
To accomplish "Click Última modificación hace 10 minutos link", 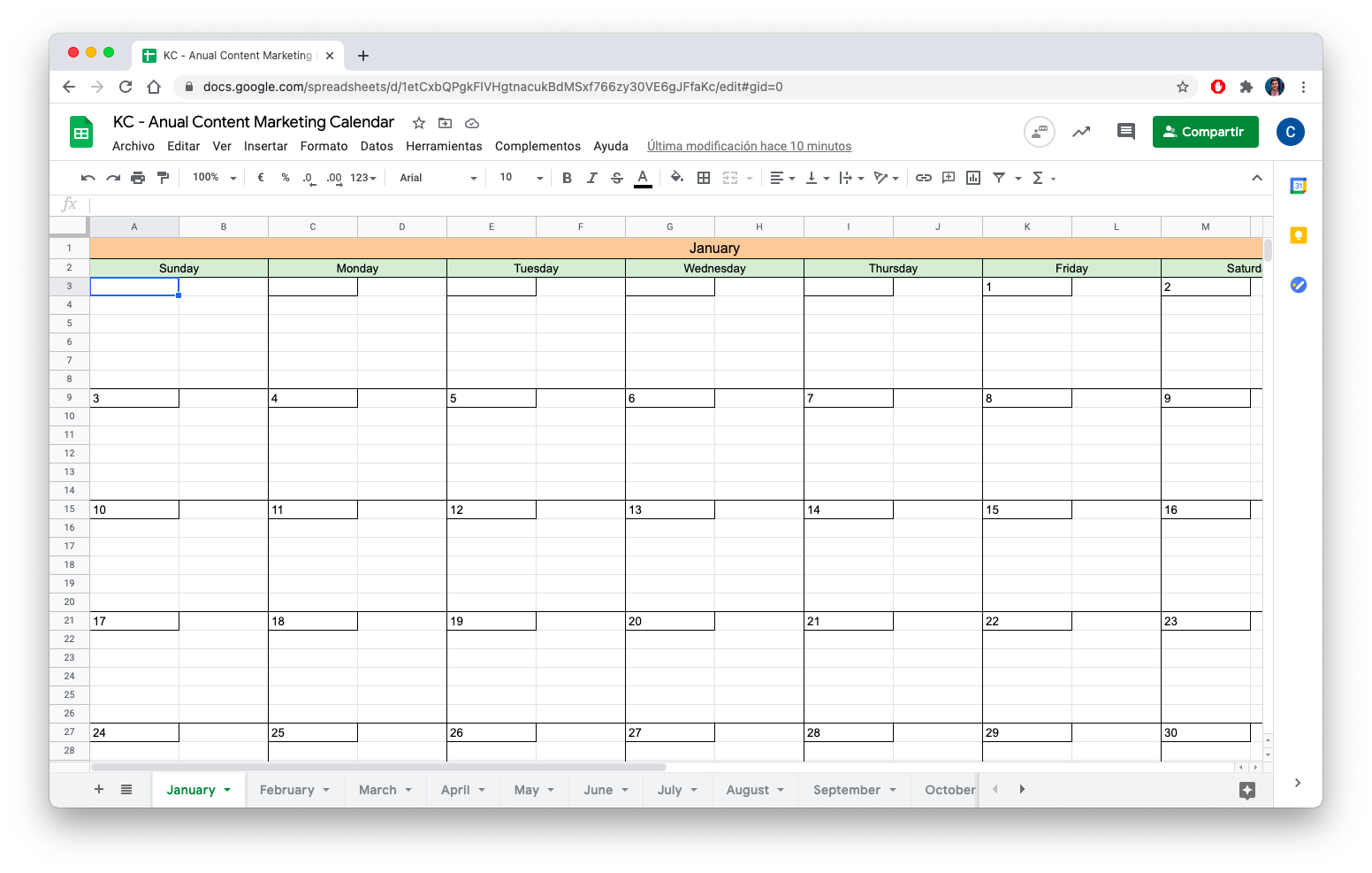I will point(749,146).
